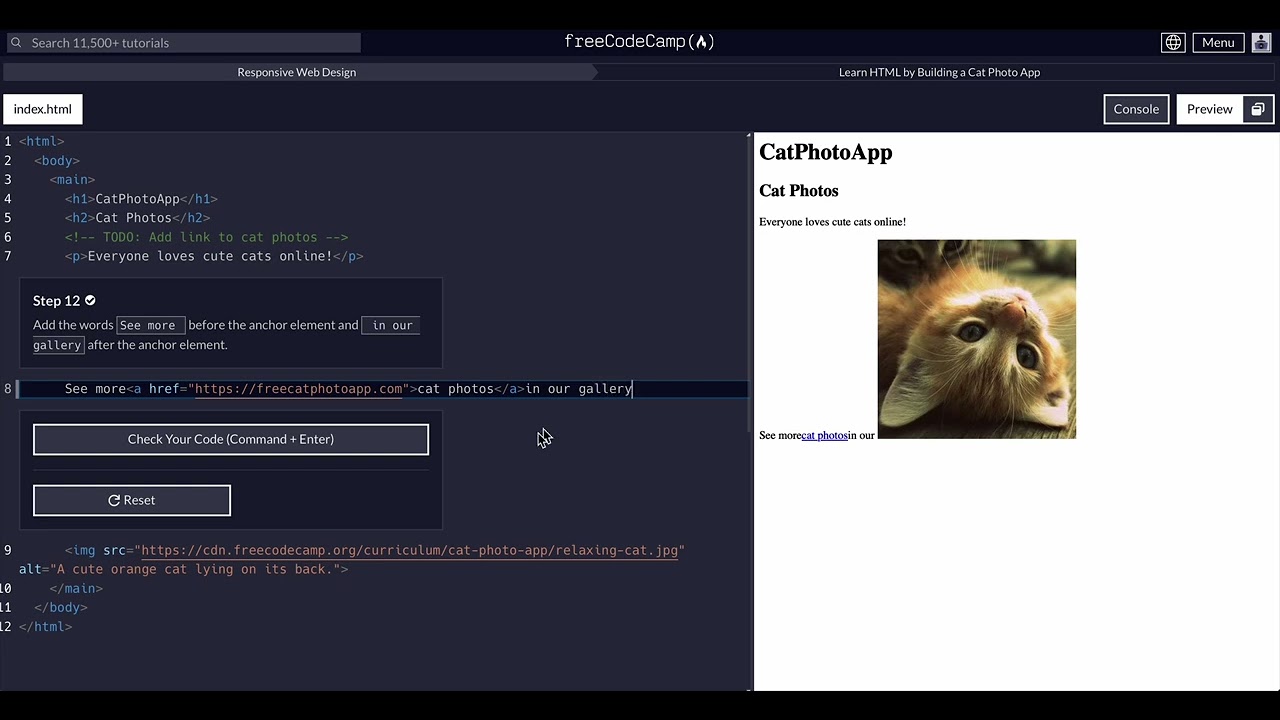Click the kitten image in preview
This screenshot has width=1280, height=720.
point(977,339)
